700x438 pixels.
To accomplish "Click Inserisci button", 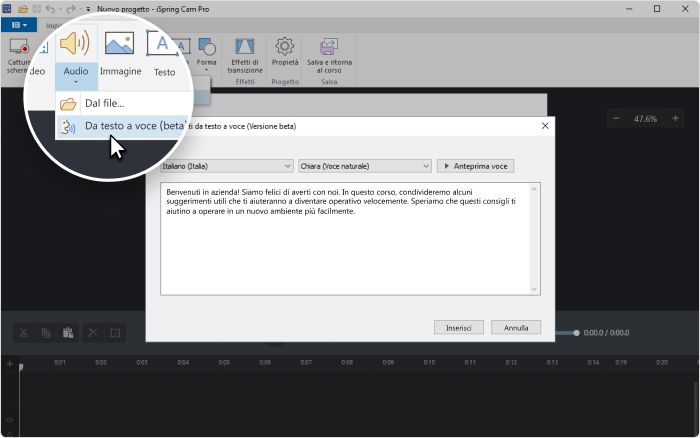I will (458, 327).
